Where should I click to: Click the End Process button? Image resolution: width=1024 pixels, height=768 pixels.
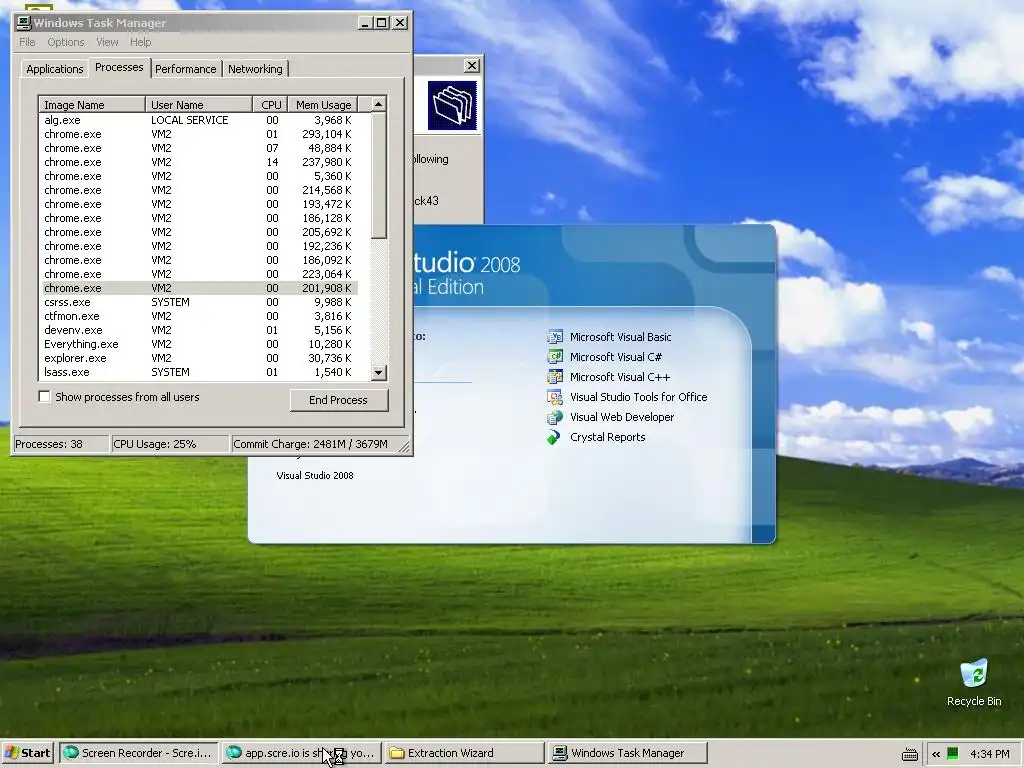click(x=338, y=400)
